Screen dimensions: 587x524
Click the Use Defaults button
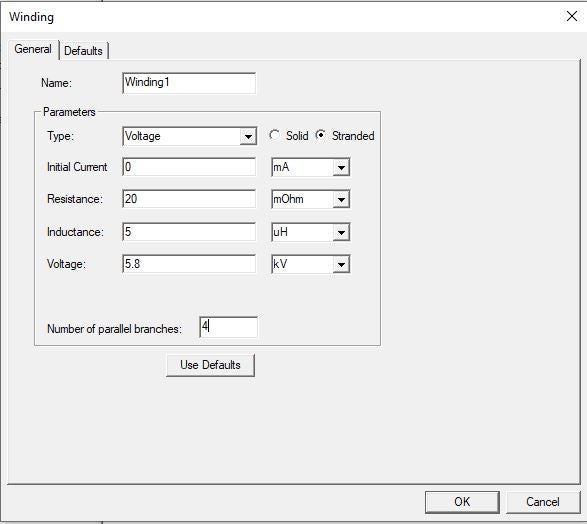(x=210, y=365)
